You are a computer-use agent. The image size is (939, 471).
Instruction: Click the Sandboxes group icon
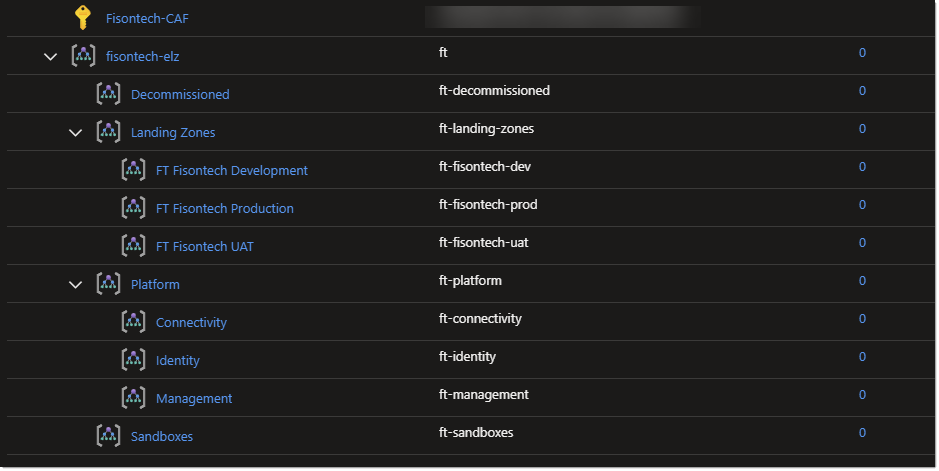click(108, 436)
